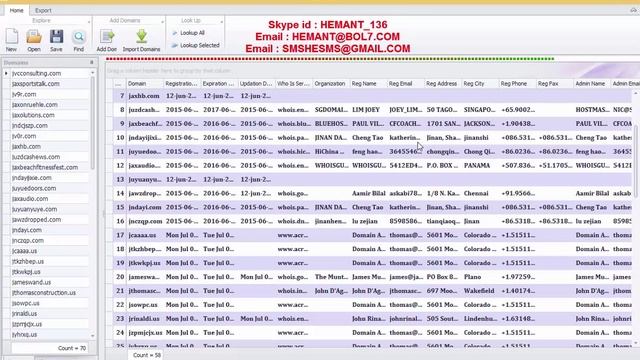Select row 7 domain jaxhb.com

coord(144,96)
